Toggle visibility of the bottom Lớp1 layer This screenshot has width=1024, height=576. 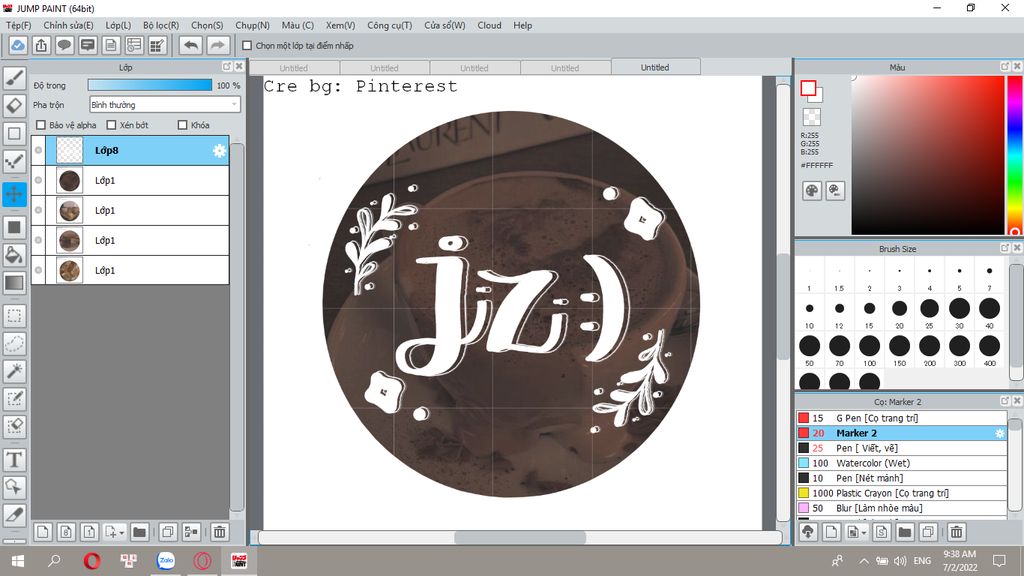click(x=39, y=270)
